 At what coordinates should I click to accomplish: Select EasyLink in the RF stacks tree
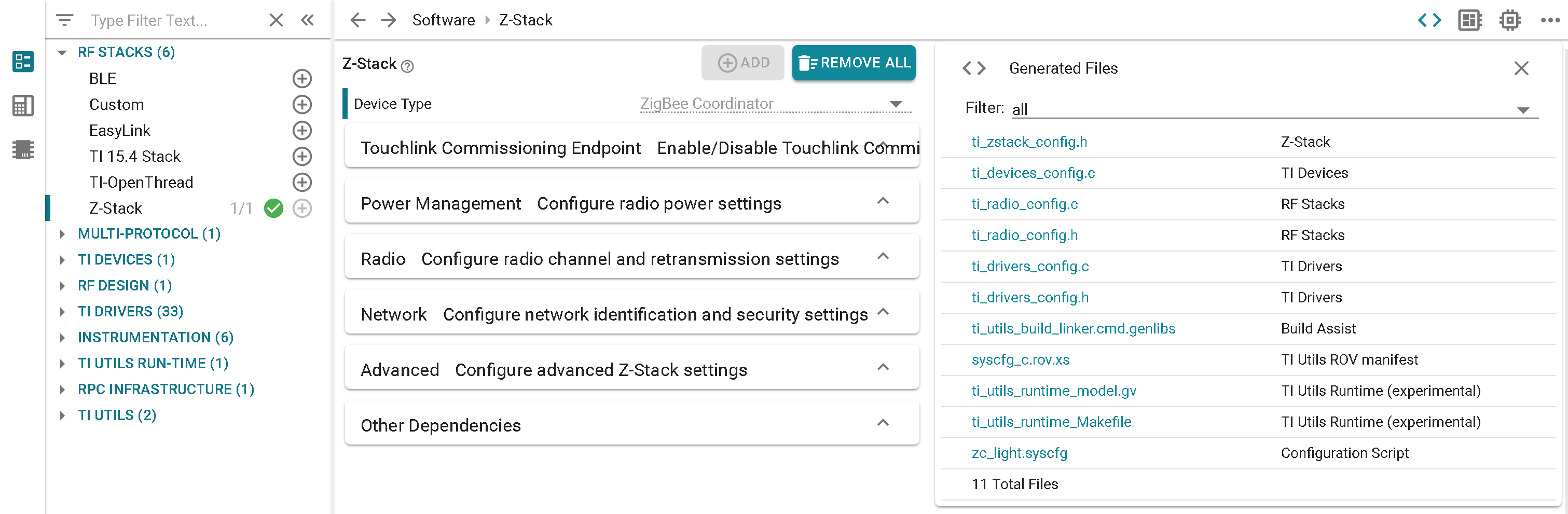tap(119, 130)
